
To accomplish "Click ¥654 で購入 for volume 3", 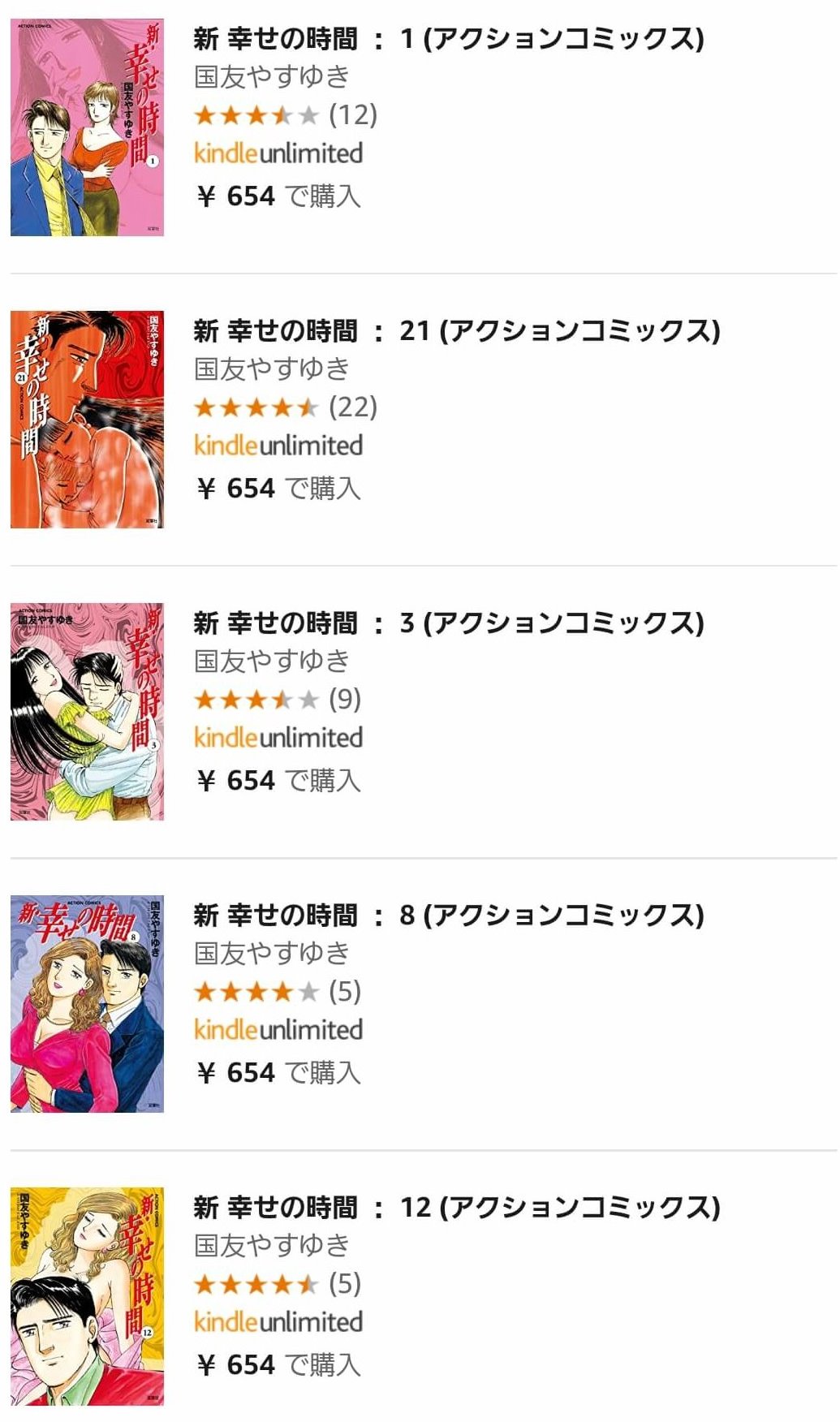I will coord(278,781).
